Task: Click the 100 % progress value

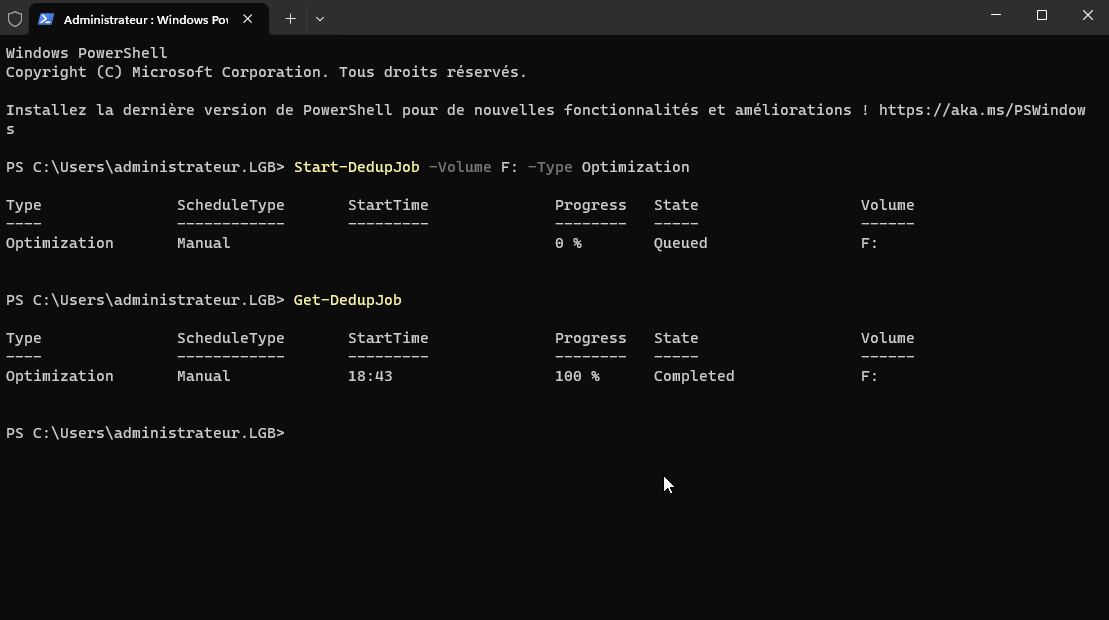Action: click(x=577, y=376)
